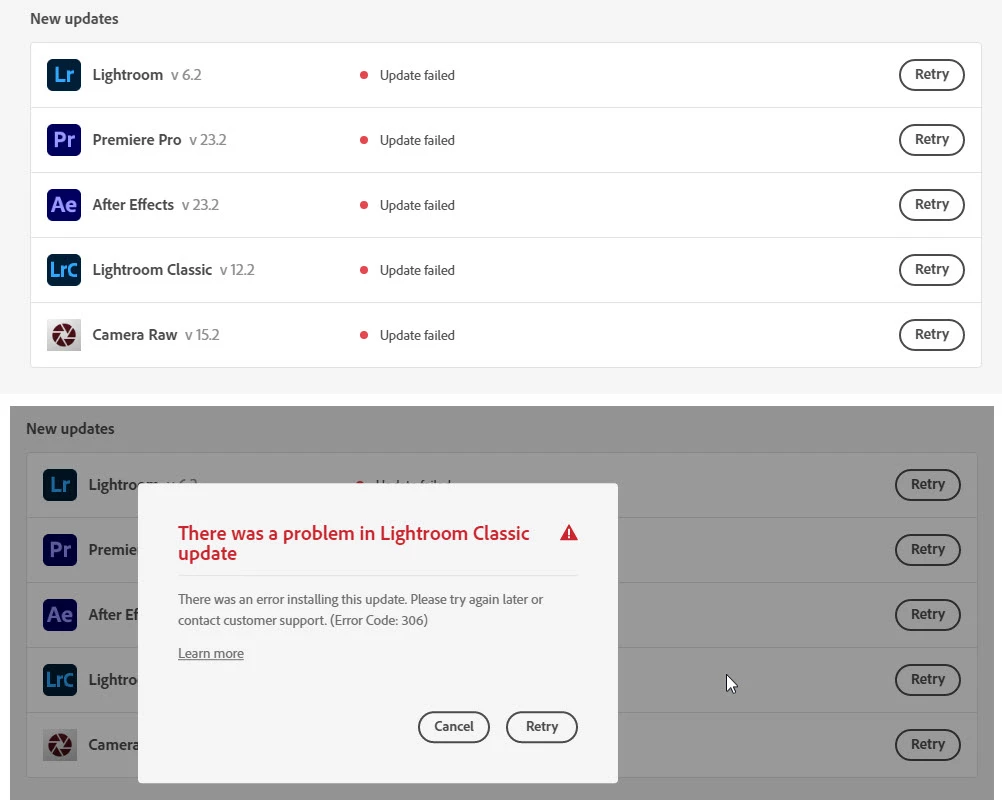
Task: Click the dimmed Camera Raw icon behind dialog
Action: pos(60,744)
